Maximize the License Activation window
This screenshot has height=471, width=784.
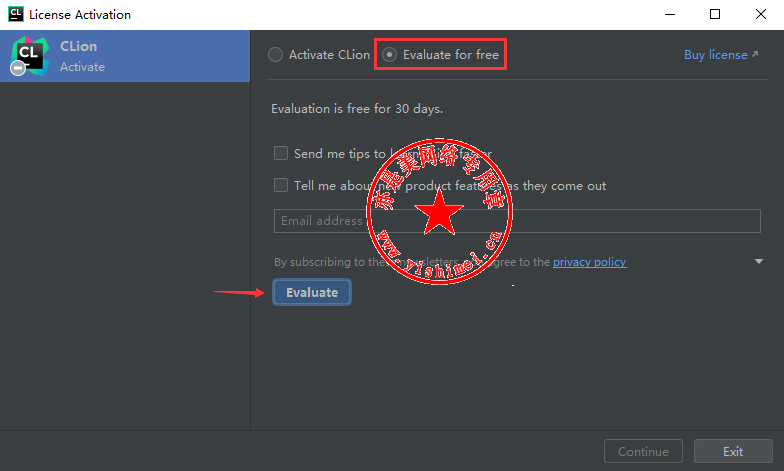coord(715,14)
